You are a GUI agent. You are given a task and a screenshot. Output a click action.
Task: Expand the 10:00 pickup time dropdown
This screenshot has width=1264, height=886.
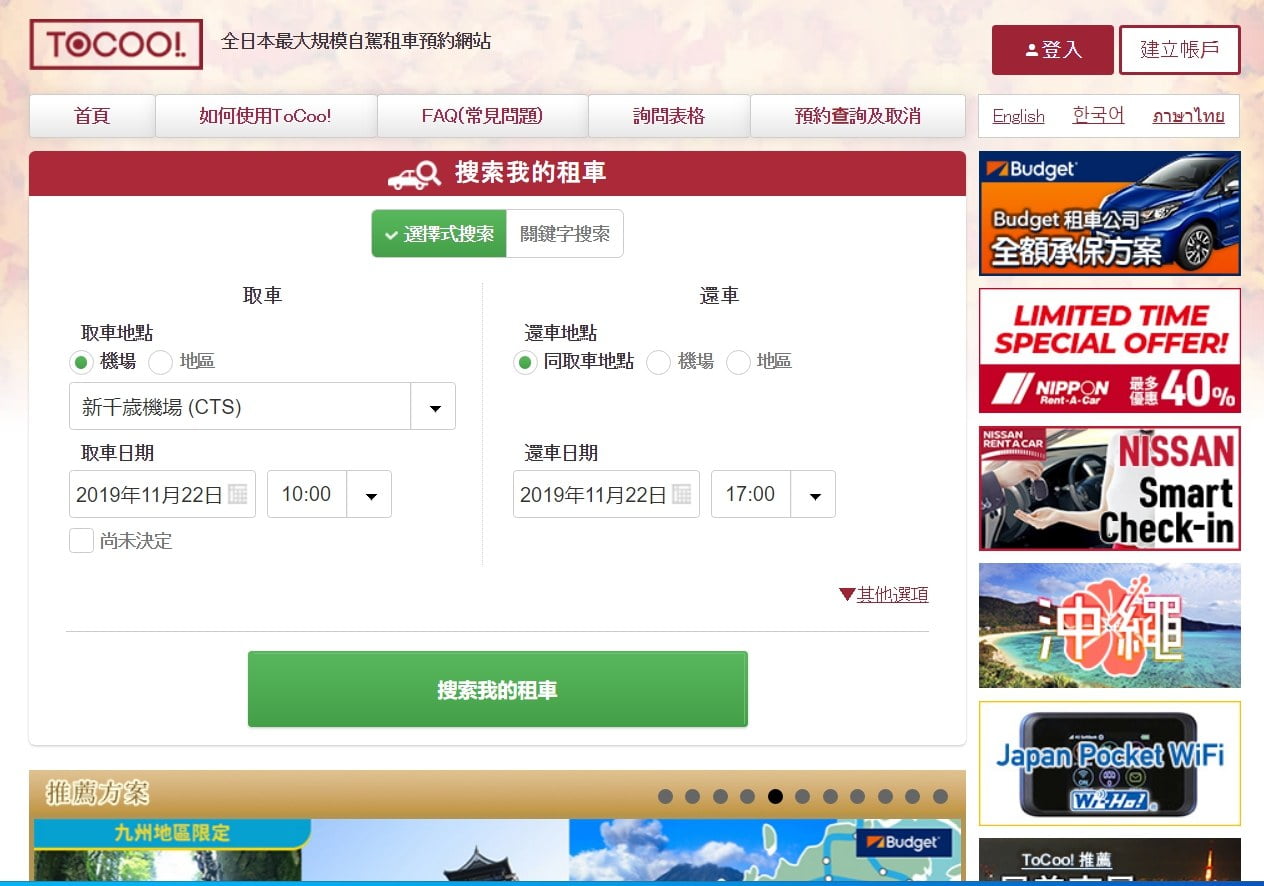(369, 493)
